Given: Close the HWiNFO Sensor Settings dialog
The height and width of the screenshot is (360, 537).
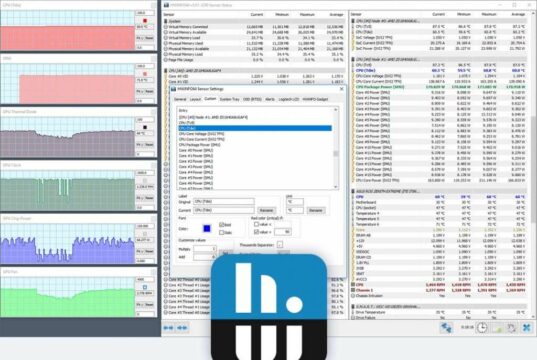Looking at the screenshot, I should click(x=341, y=89).
